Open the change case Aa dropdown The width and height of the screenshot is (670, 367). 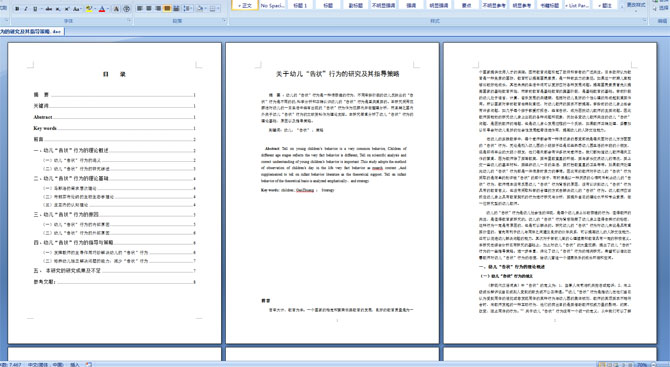pos(77,9)
